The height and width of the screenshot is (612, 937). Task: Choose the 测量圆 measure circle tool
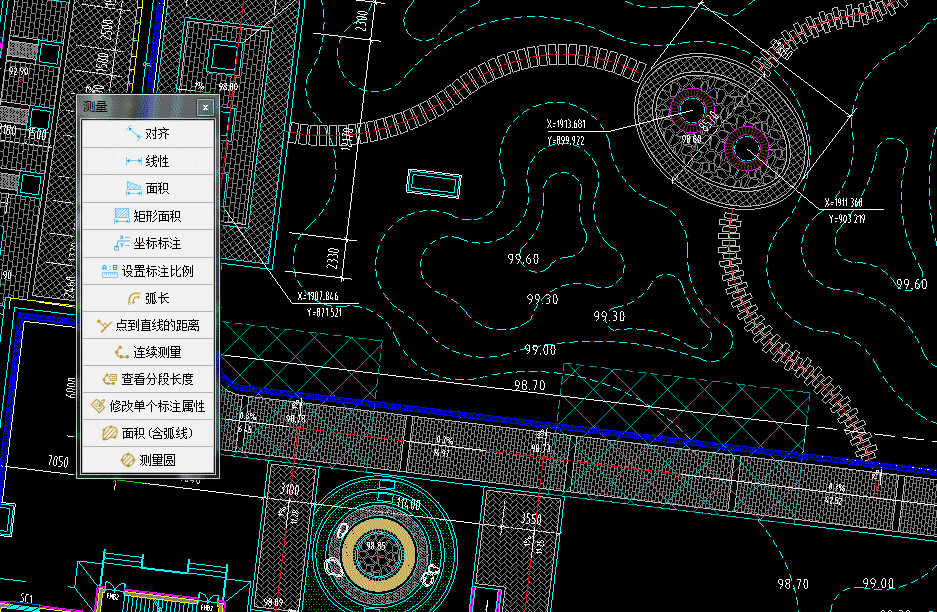(147, 461)
